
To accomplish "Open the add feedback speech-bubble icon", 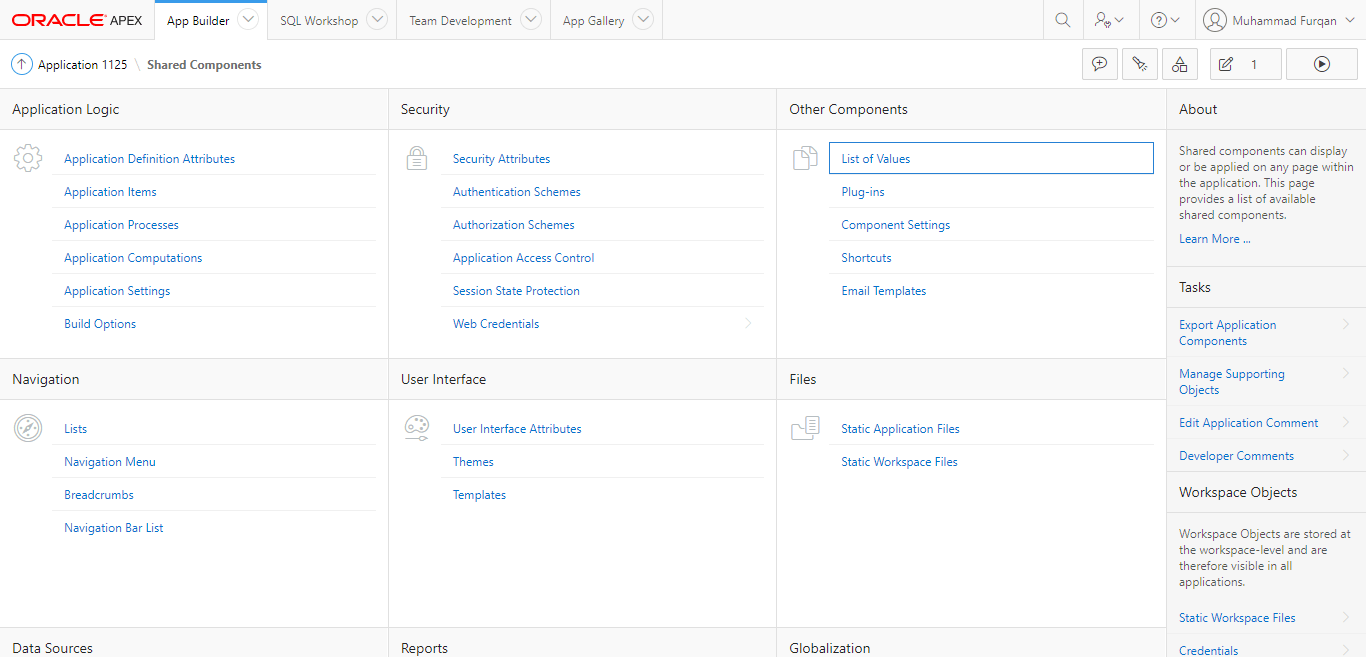I will [x=1100, y=63].
